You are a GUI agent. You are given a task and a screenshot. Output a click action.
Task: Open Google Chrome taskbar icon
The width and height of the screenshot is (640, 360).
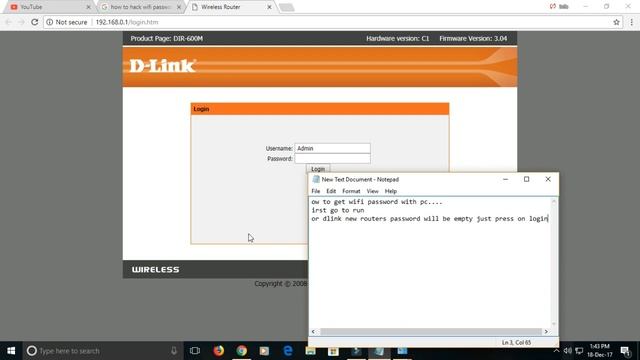(241, 351)
